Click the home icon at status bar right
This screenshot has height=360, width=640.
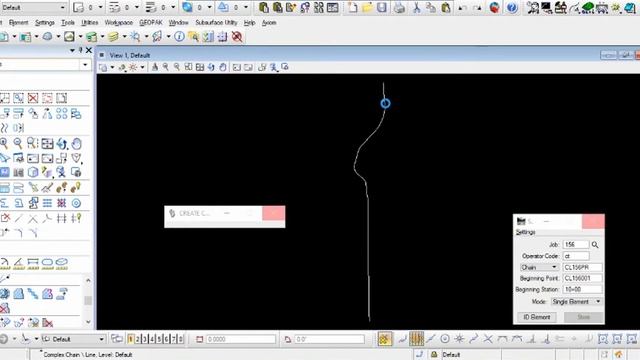tap(618, 354)
